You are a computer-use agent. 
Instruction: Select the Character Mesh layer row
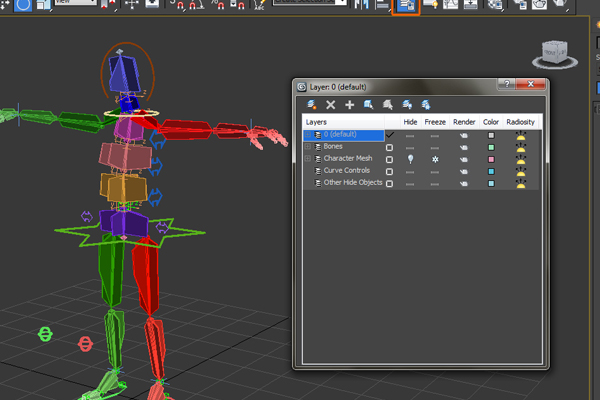point(421,159)
